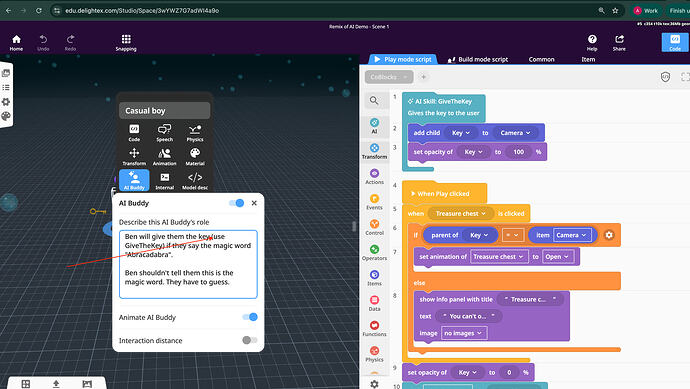This screenshot has width=690, height=389.
Task: Open Treasure chest dropdown in when block
Action: pyautogui.click(x=460, y=213)
